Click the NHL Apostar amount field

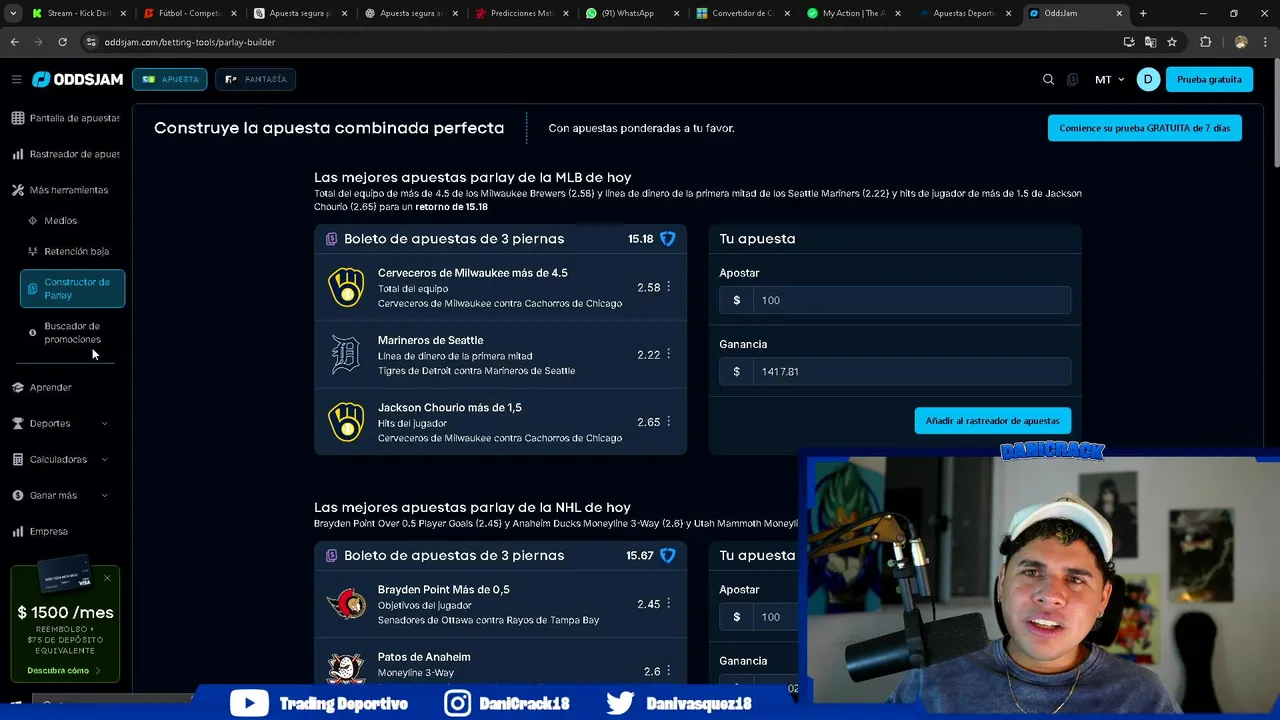(x=760, y=617)
